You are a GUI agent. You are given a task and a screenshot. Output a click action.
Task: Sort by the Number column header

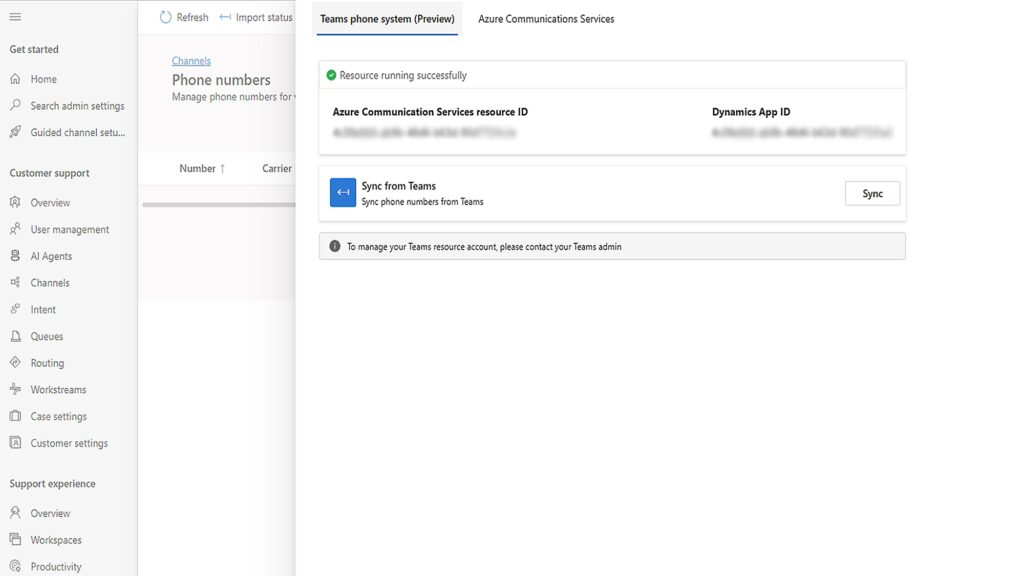pos(202,169)
